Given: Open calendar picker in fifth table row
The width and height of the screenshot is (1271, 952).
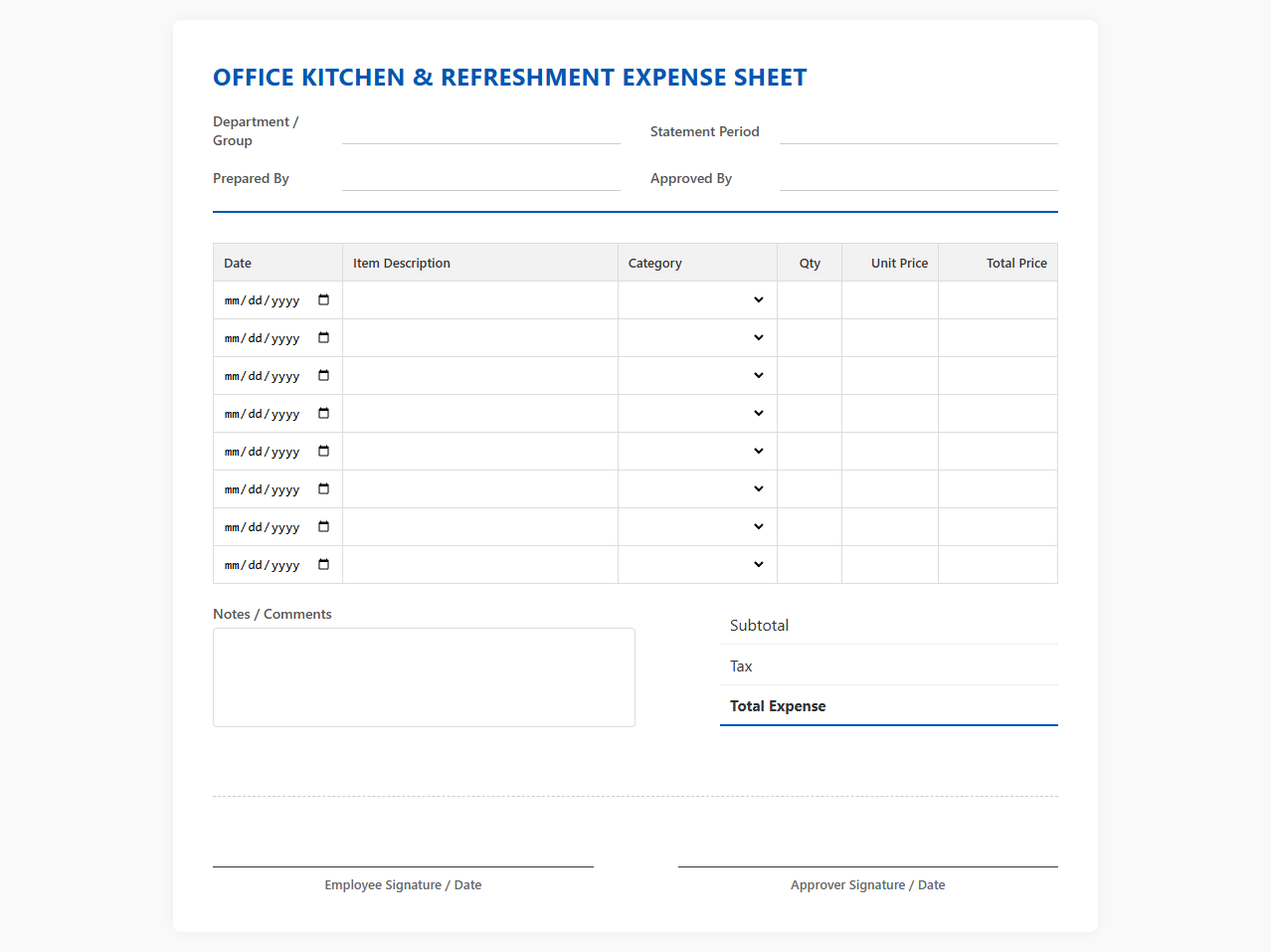Looking at the screenshot, I should [323, 451].
